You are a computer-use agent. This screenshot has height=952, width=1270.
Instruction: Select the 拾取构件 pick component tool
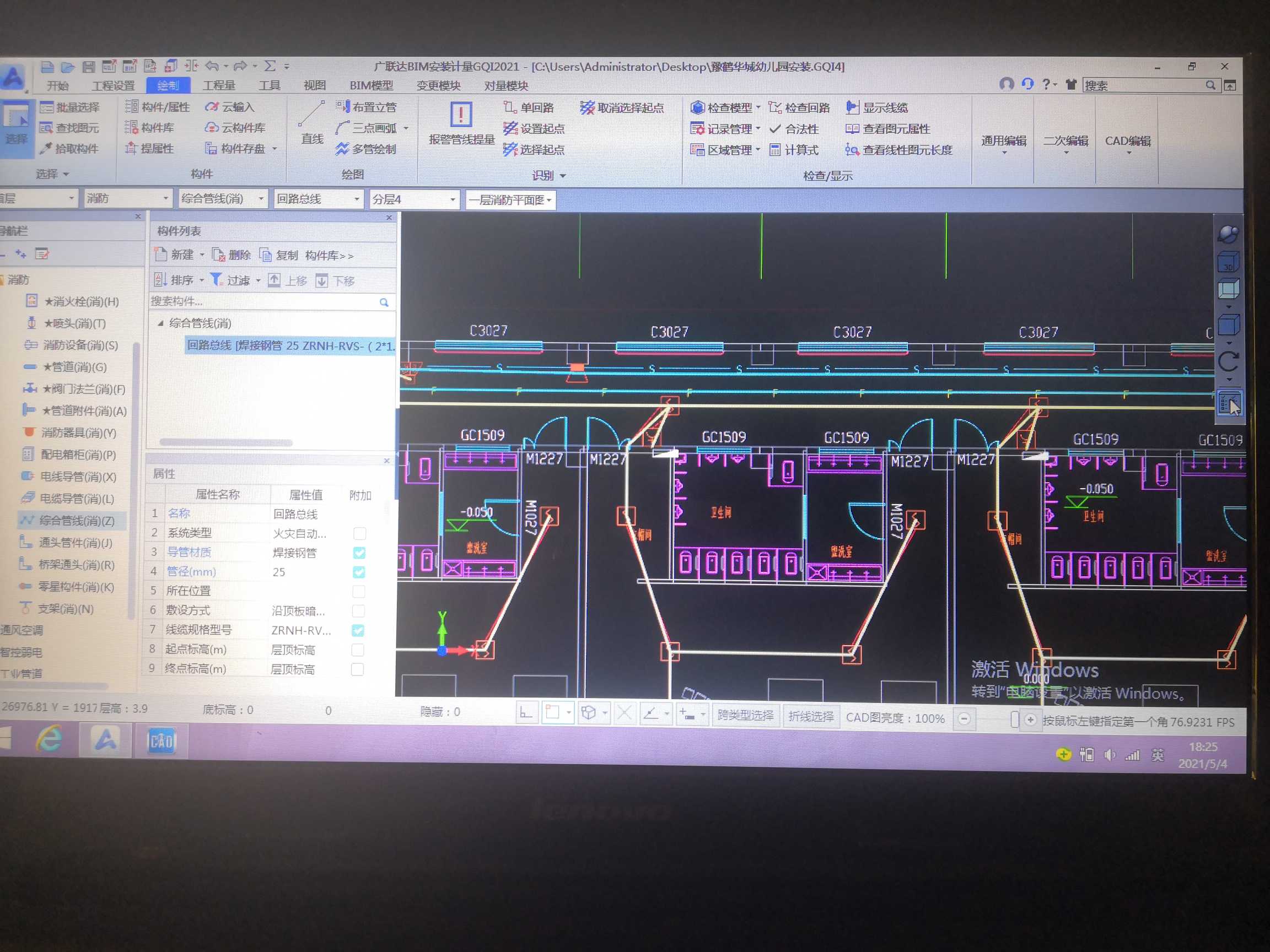69,149
